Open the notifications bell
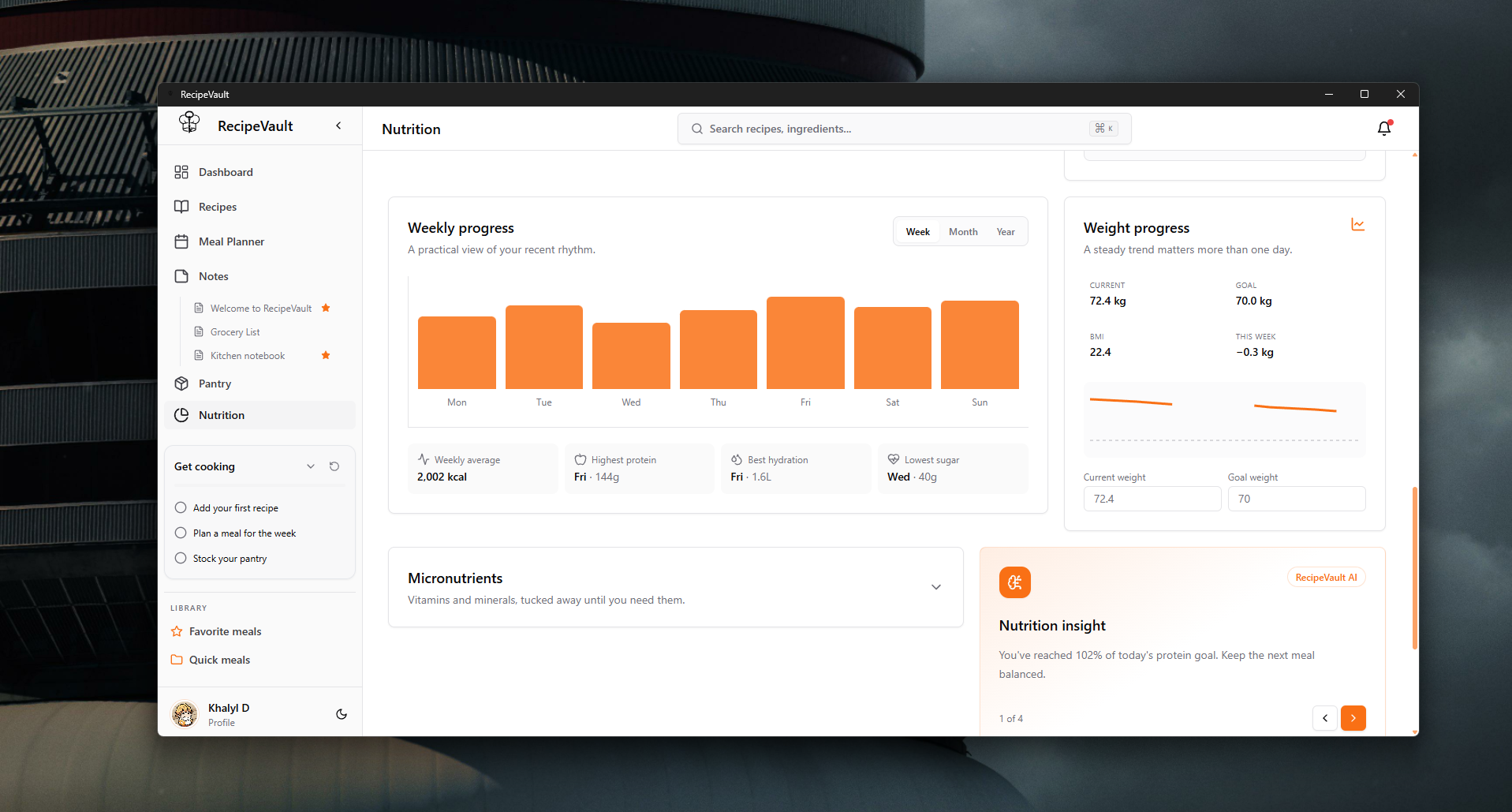Screen dimensions: 1512x812 (1384, 128)
